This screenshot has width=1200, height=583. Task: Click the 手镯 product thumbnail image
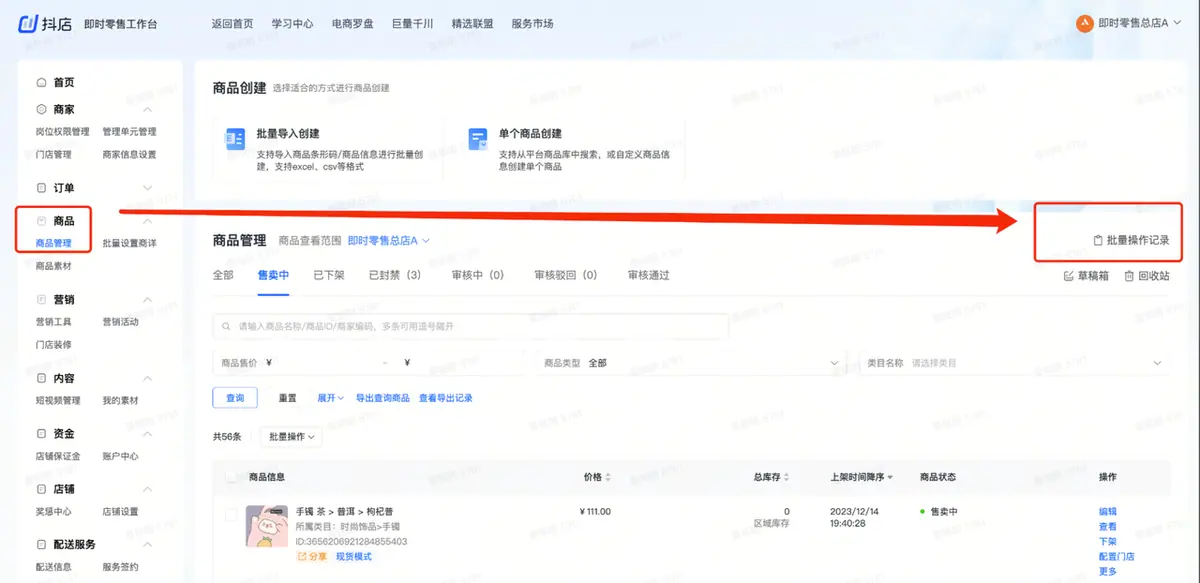point(267,526)
